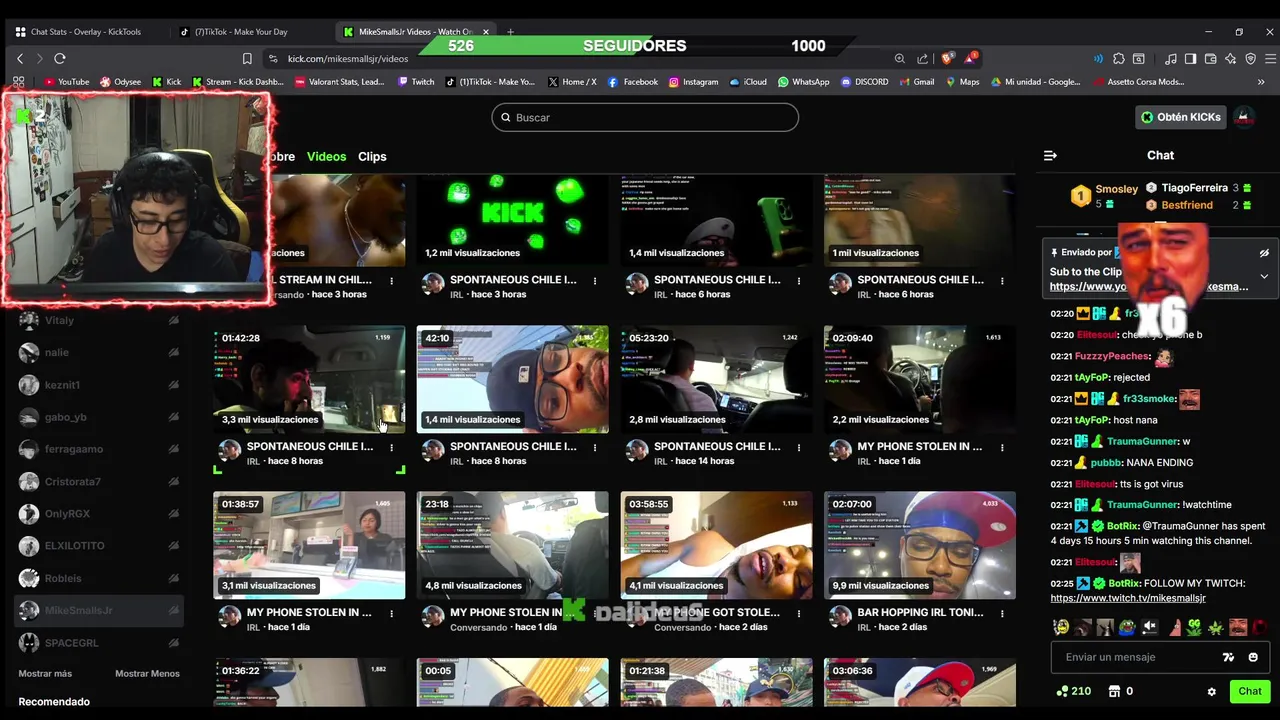Bookmark this page with the bookmark icon
The image size is (1280, 720).
(247, 59)
